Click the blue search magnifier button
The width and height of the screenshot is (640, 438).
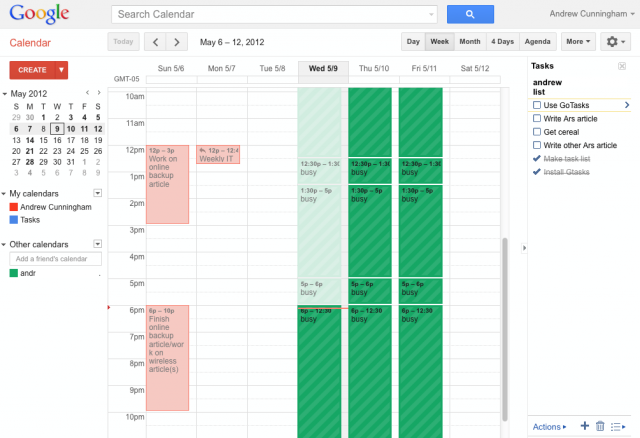pos(470,14)
